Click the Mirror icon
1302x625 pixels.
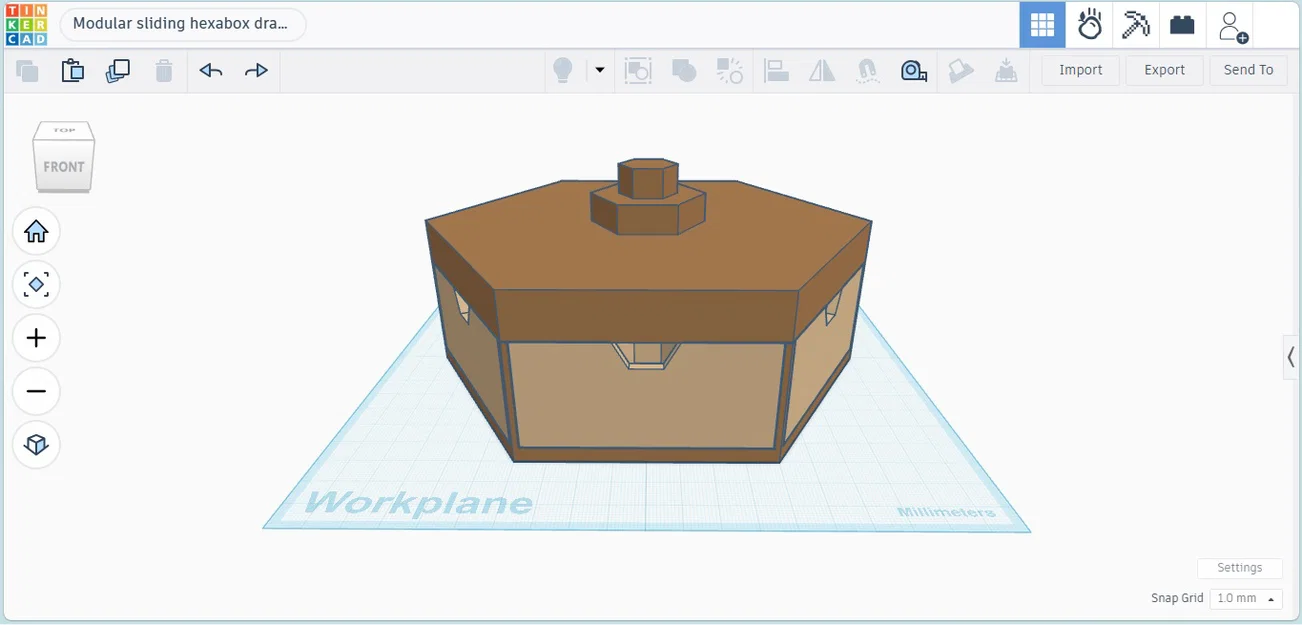point(822,70)
